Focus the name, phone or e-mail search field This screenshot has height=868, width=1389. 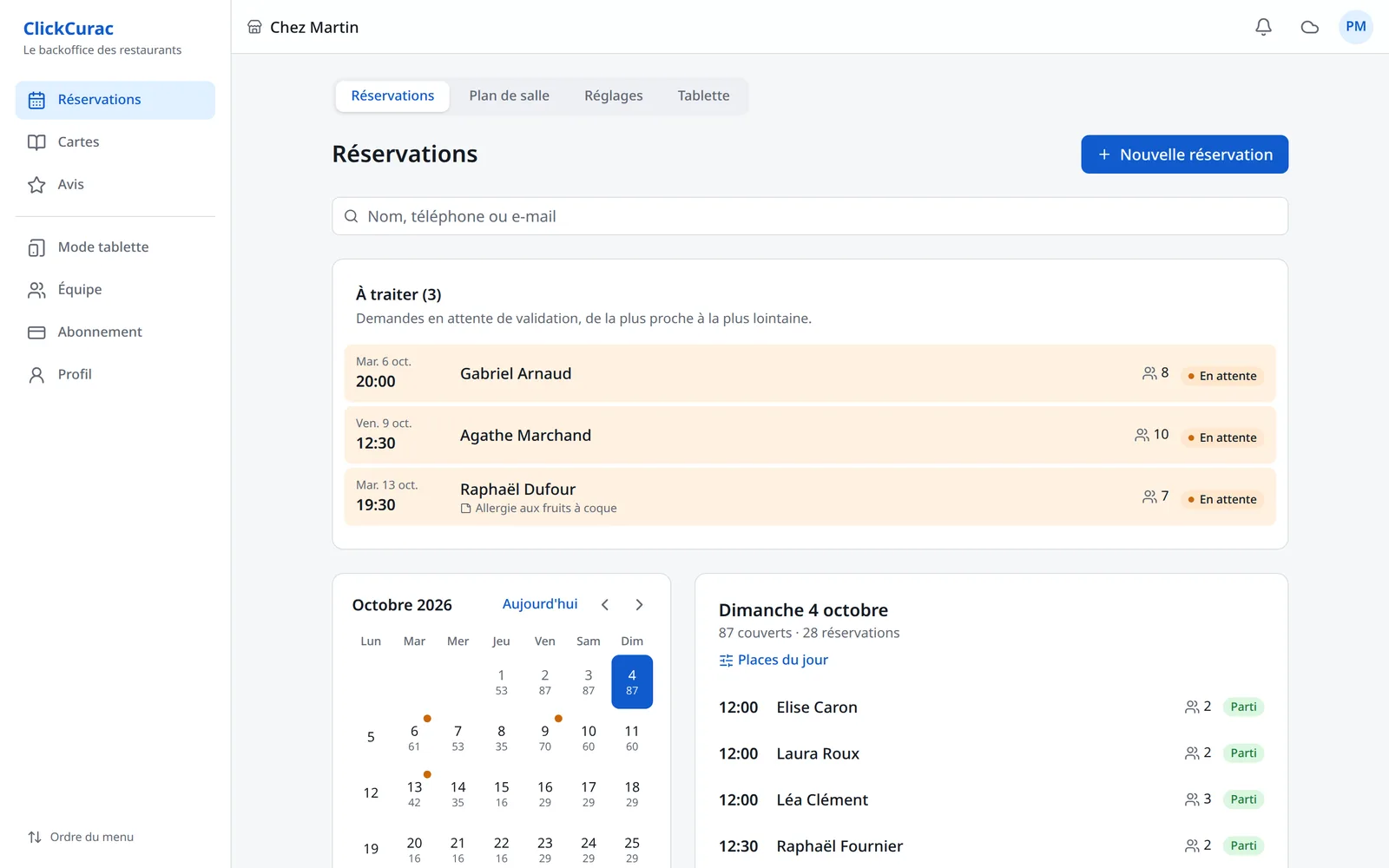coord(810,216)
